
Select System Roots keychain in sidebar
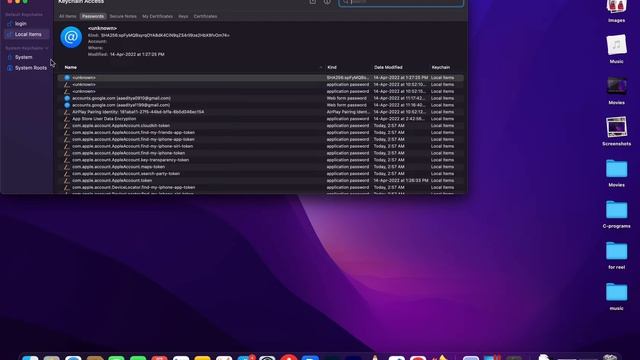tap(31, 68)
